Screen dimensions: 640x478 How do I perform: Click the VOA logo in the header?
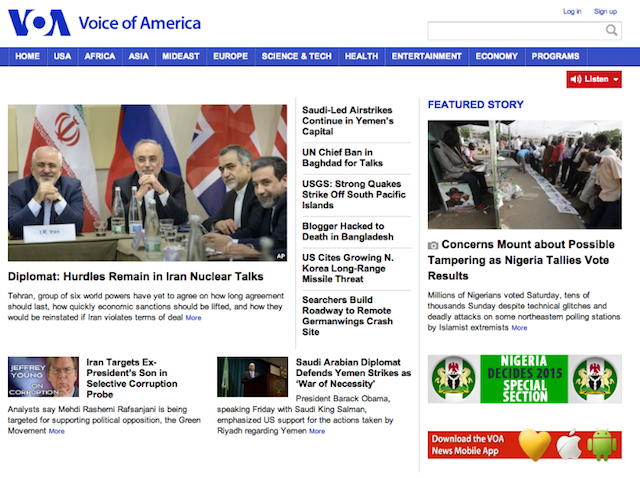(42, 23)
